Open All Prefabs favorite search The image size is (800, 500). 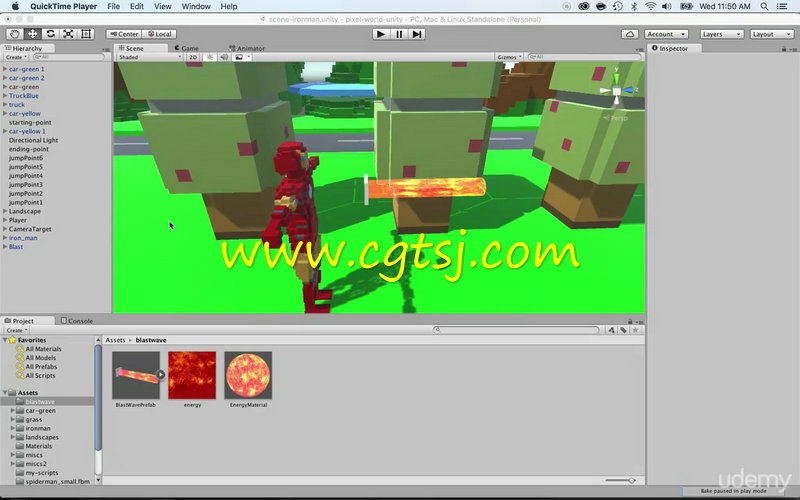click(x=41, y=366)
